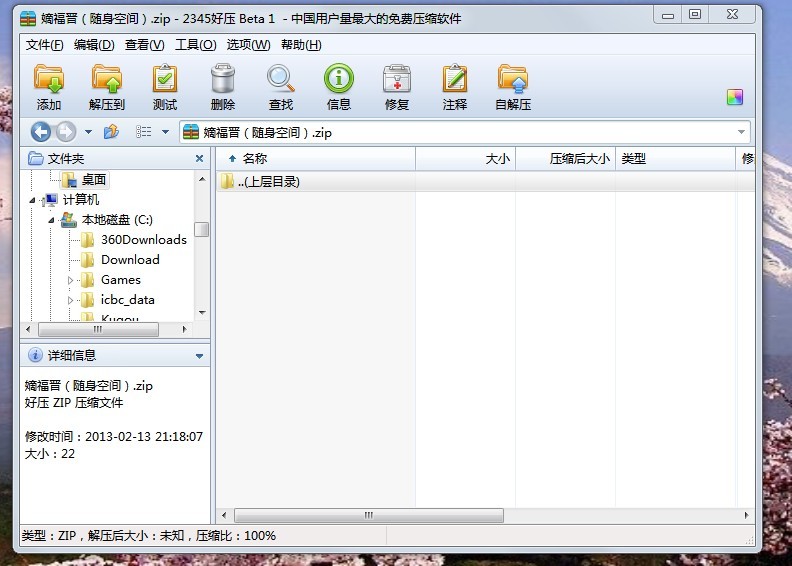Open the 帮助(H) menu
Viewport: 792px width, 566px height.
pyautogui.click(x=301, y=45)
